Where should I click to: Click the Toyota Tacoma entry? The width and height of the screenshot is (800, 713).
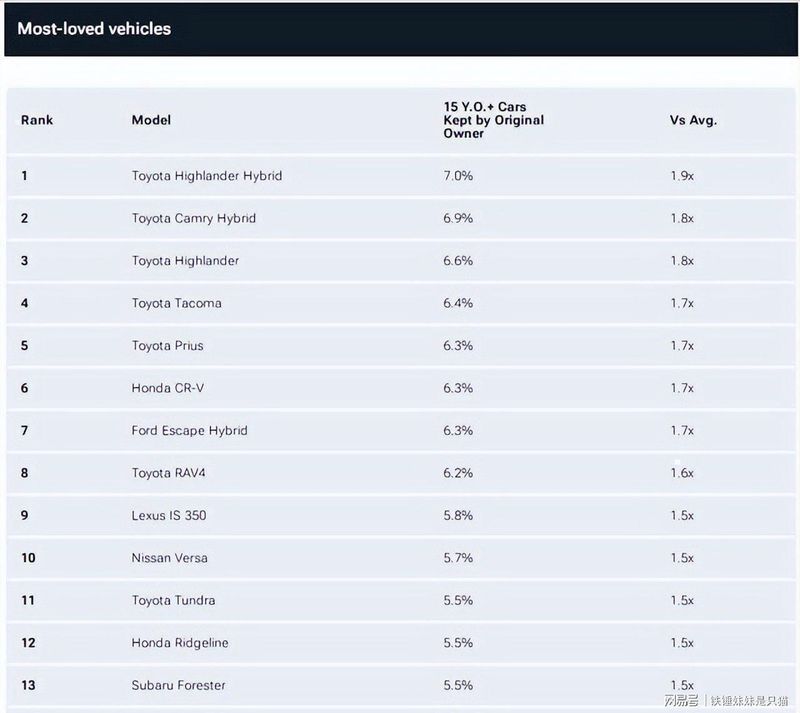(x=177, y=303)
